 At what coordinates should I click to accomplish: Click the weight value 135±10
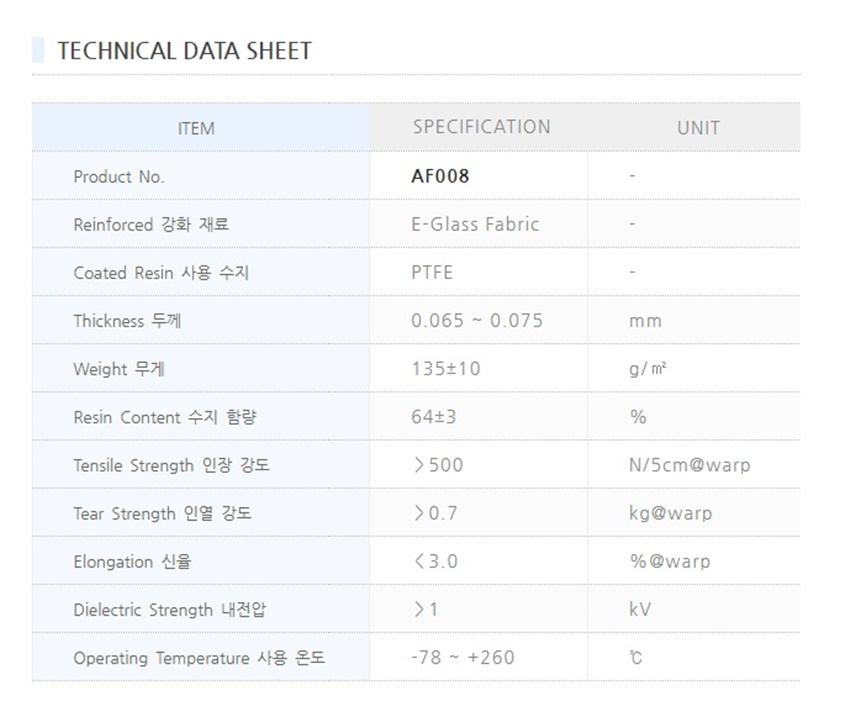pyautogui.click(x=446, y=369)
